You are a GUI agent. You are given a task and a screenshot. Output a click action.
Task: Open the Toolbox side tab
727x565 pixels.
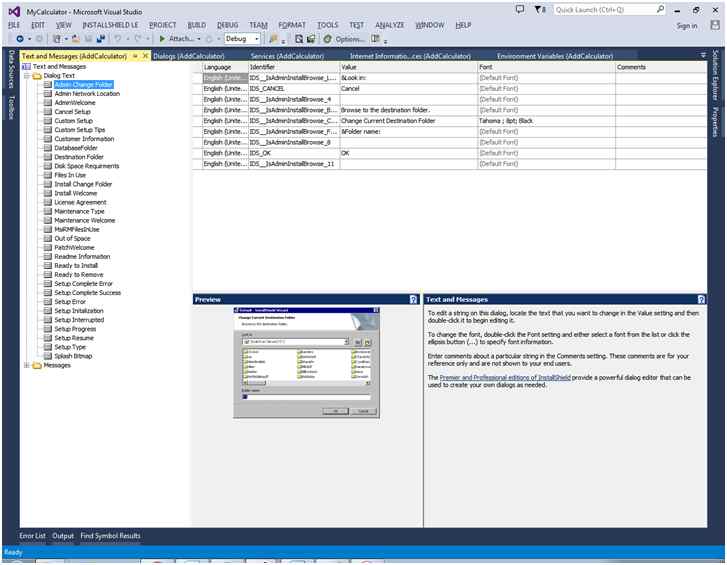[12, 108]
